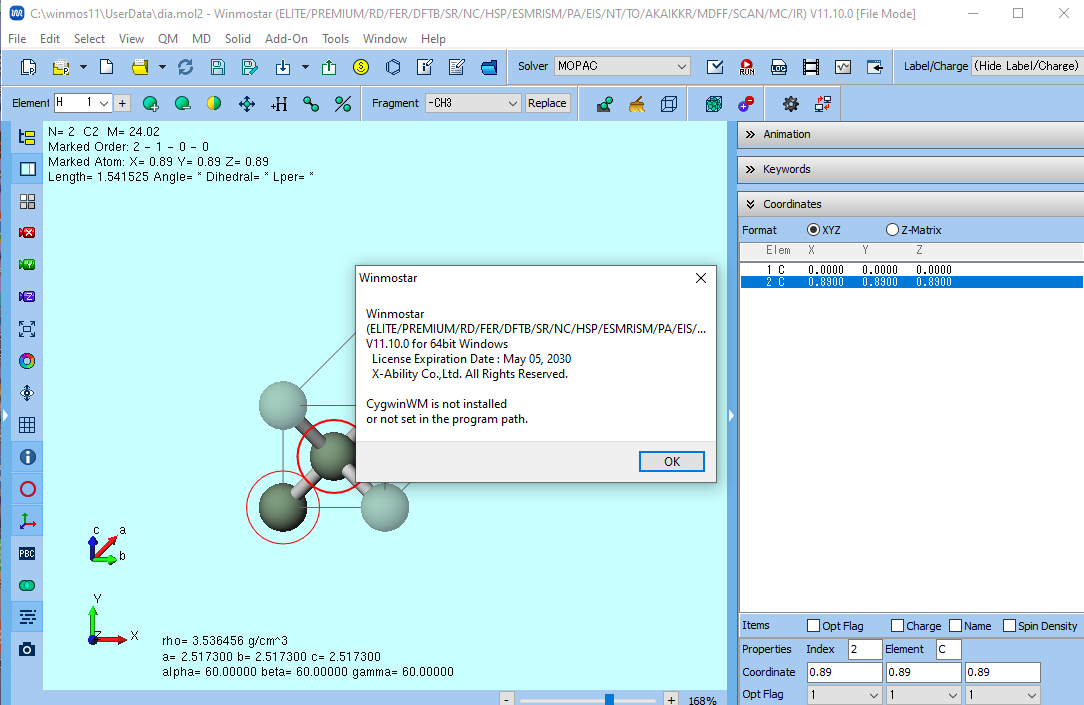Click the color wheel sidebar icon

coord(27,361)
